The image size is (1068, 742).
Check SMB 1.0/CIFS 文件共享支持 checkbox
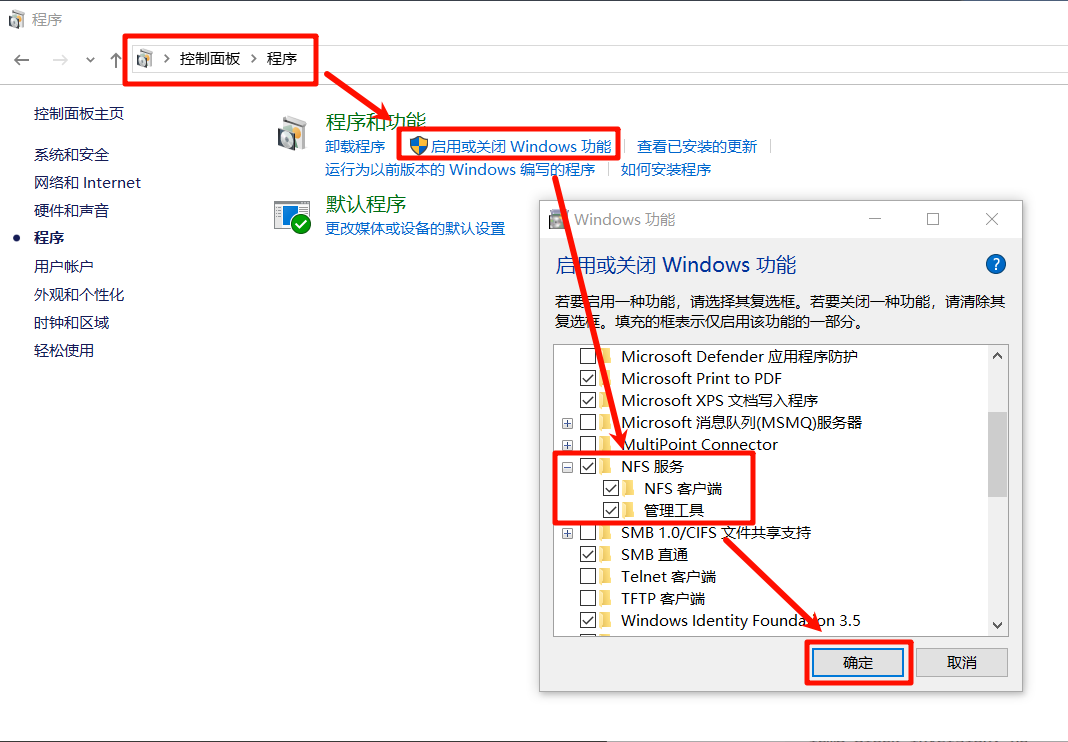click(x=588, y=532)
